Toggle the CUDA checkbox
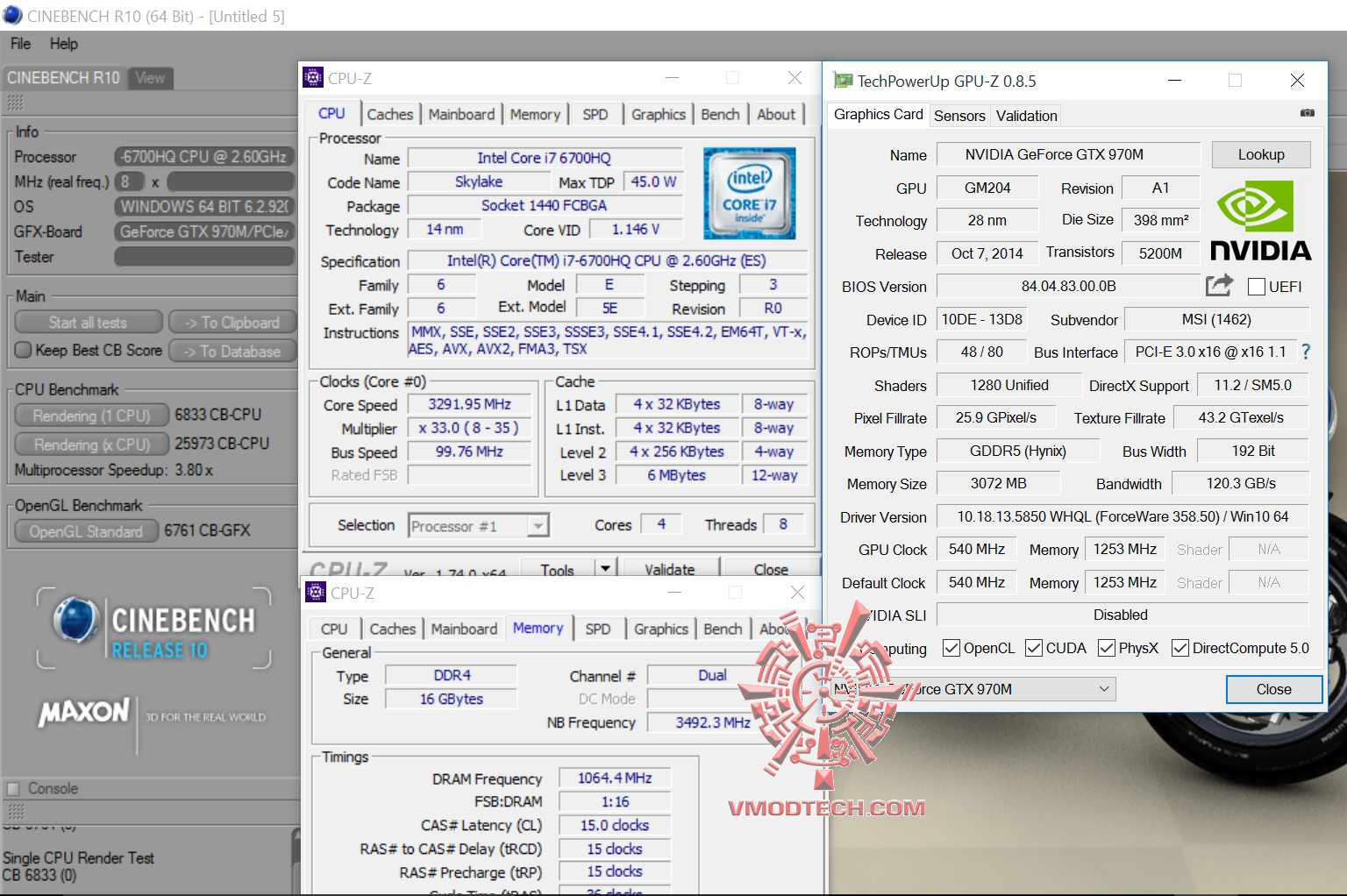This screenshot has height=896, width=1347. [1034, 648]
